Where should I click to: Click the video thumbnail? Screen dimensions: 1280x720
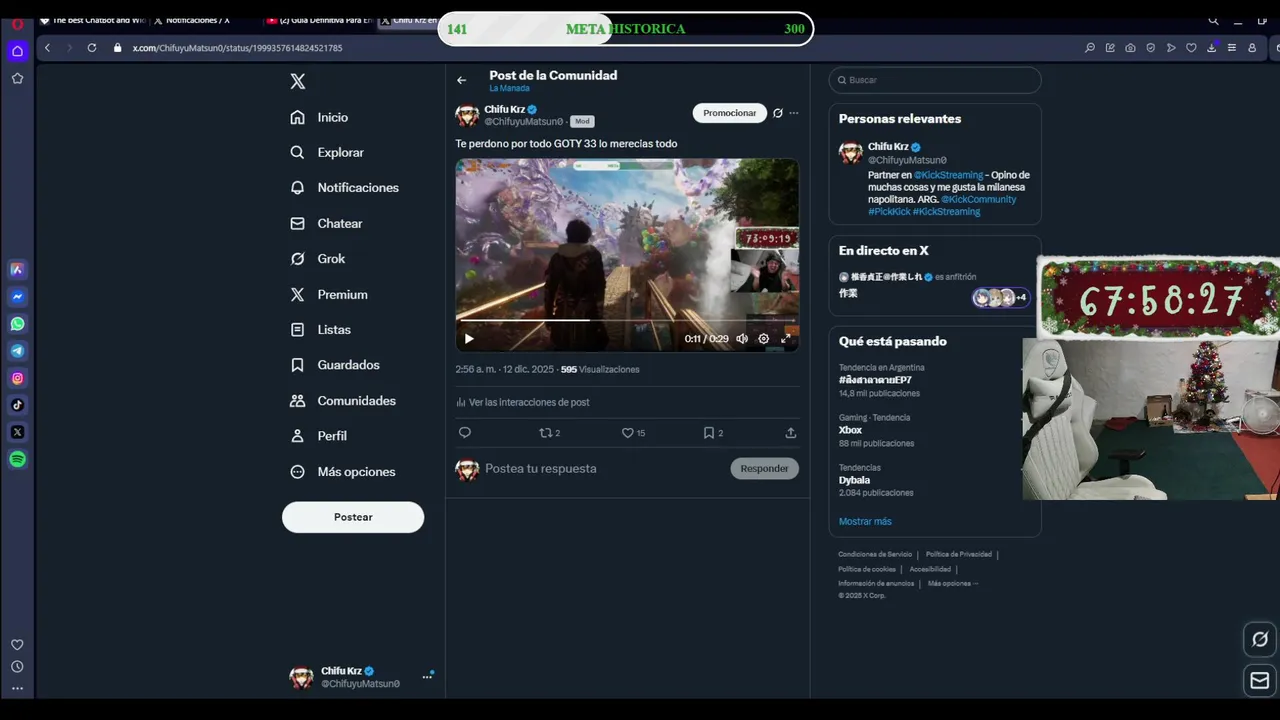[627, 255]
